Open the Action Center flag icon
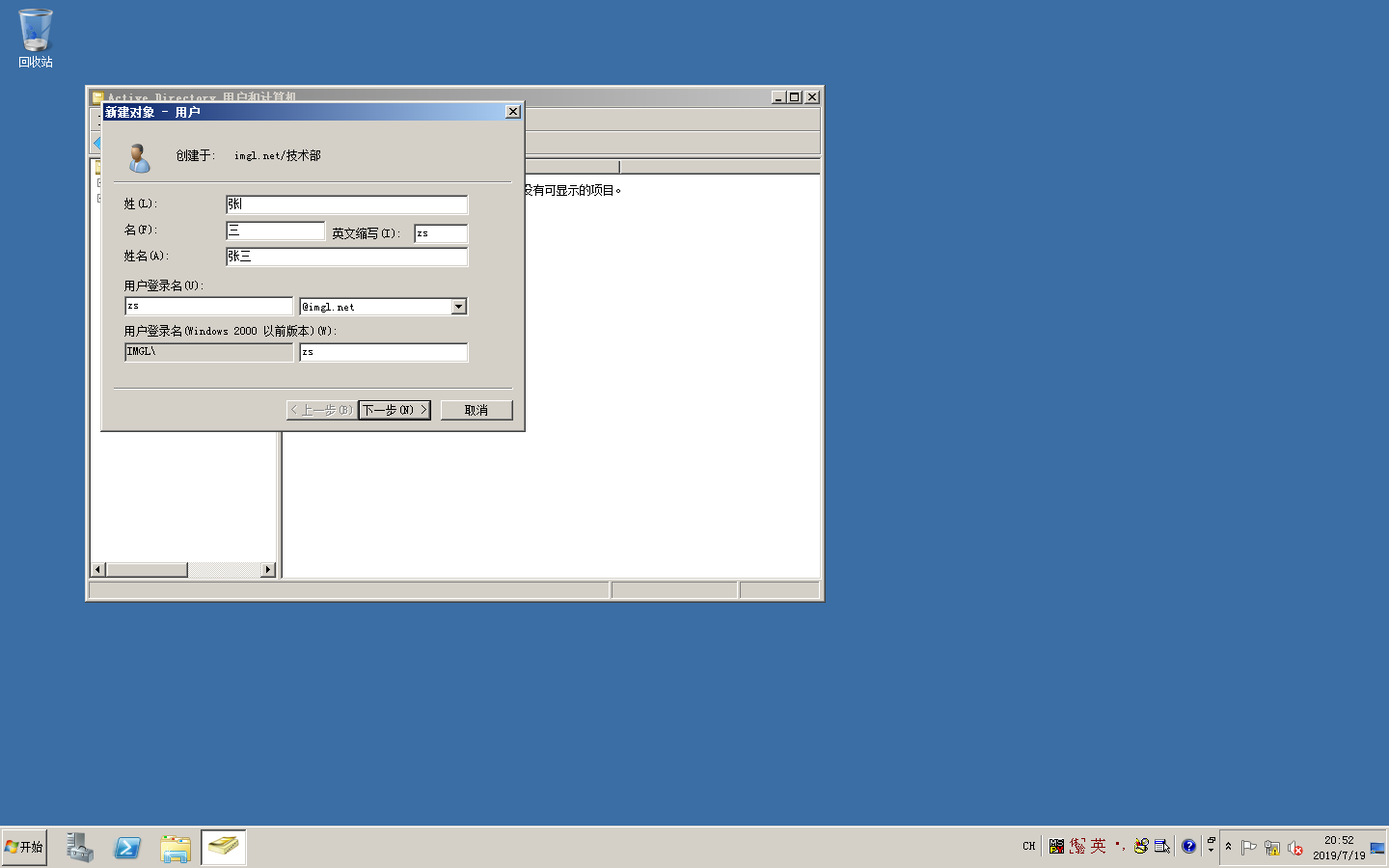This screenshot has width=1389, height=868. tap(1249, 848)
